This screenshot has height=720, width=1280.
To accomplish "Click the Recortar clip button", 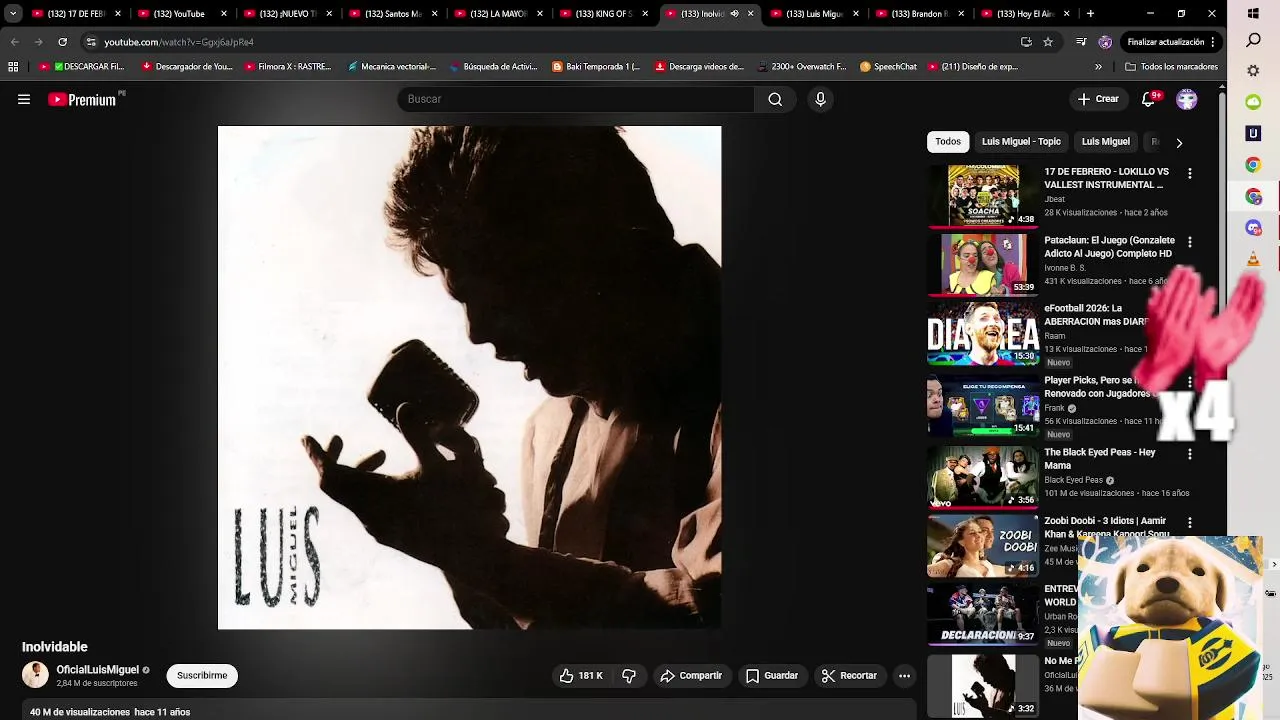I will 849,676.
